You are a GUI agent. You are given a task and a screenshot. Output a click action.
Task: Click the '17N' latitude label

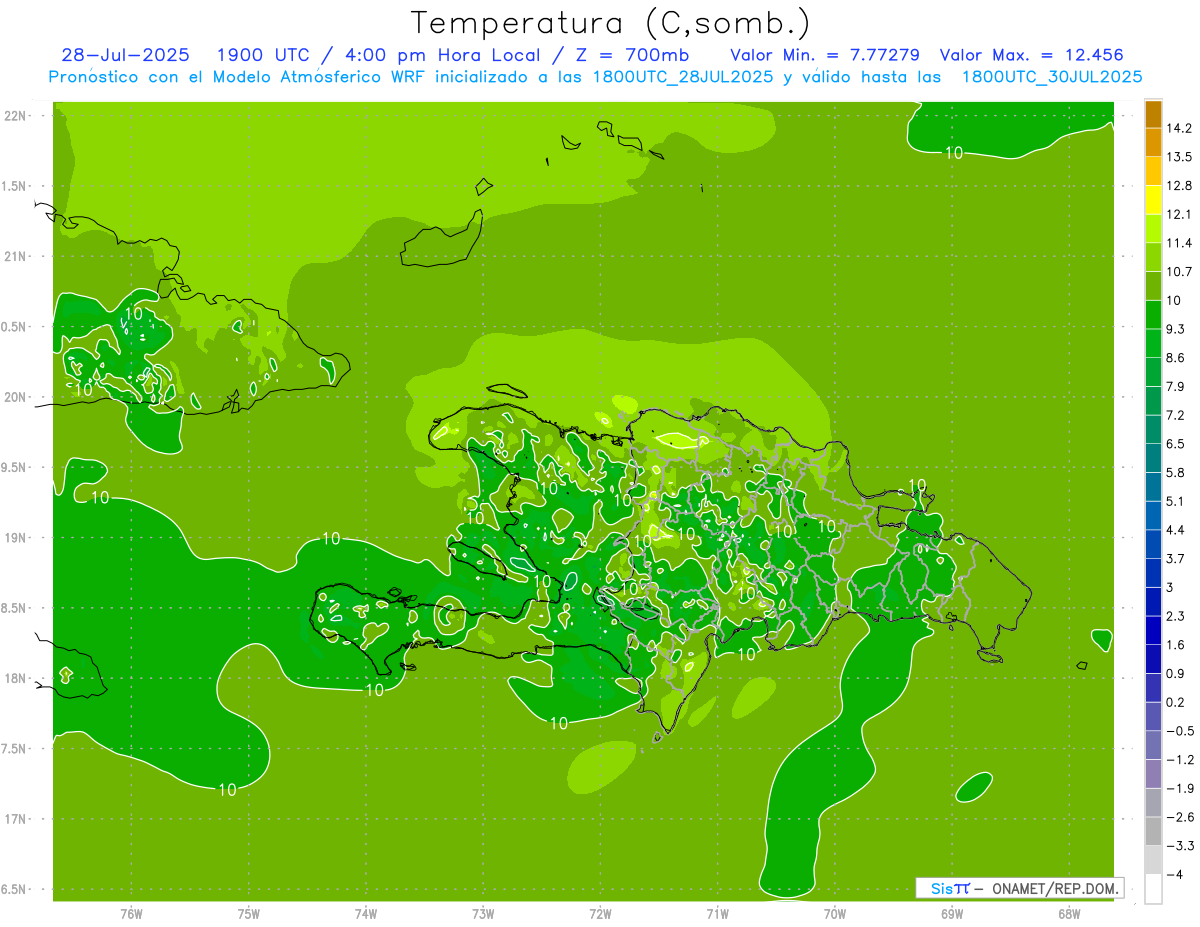pos(16,819)
